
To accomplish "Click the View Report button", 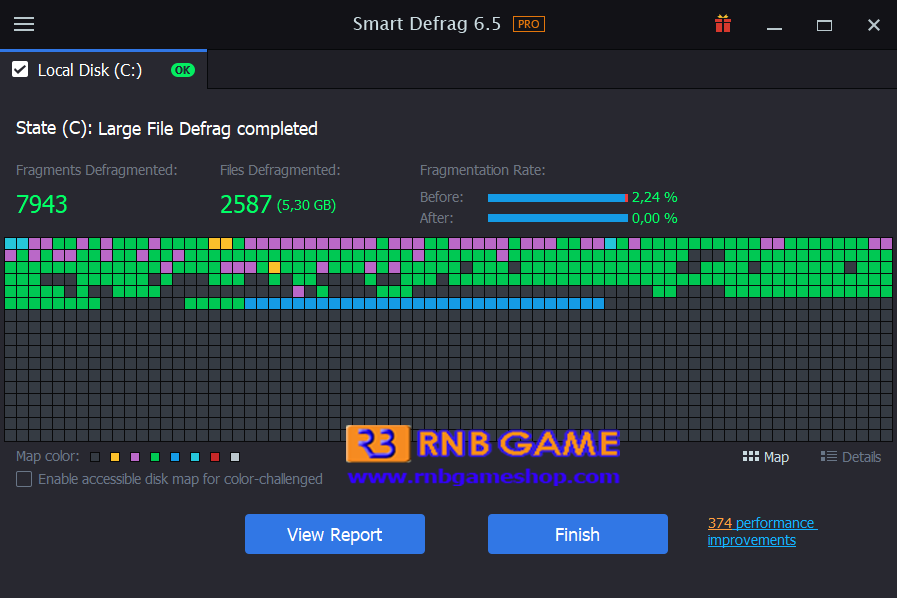I will 335,534.
